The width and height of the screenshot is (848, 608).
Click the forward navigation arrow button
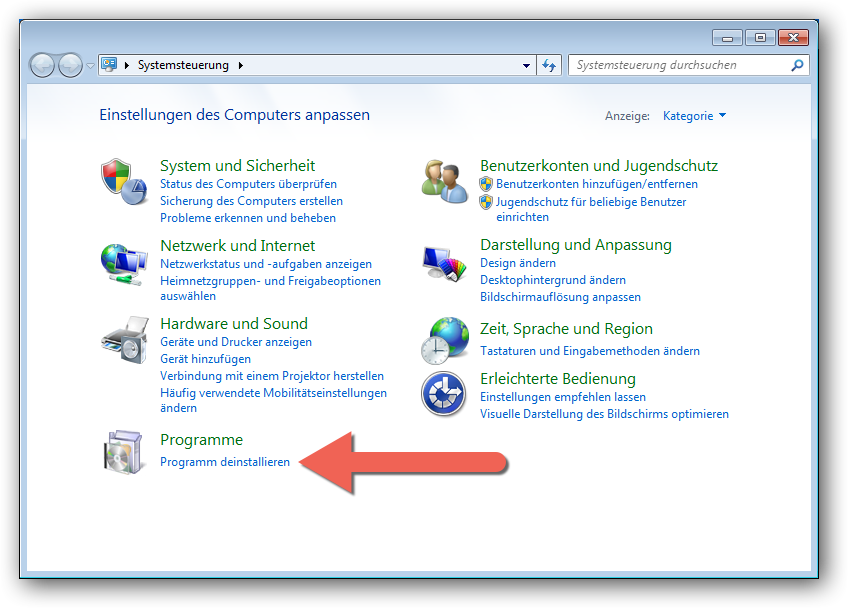pyautogui.click(x=70, y=66)
